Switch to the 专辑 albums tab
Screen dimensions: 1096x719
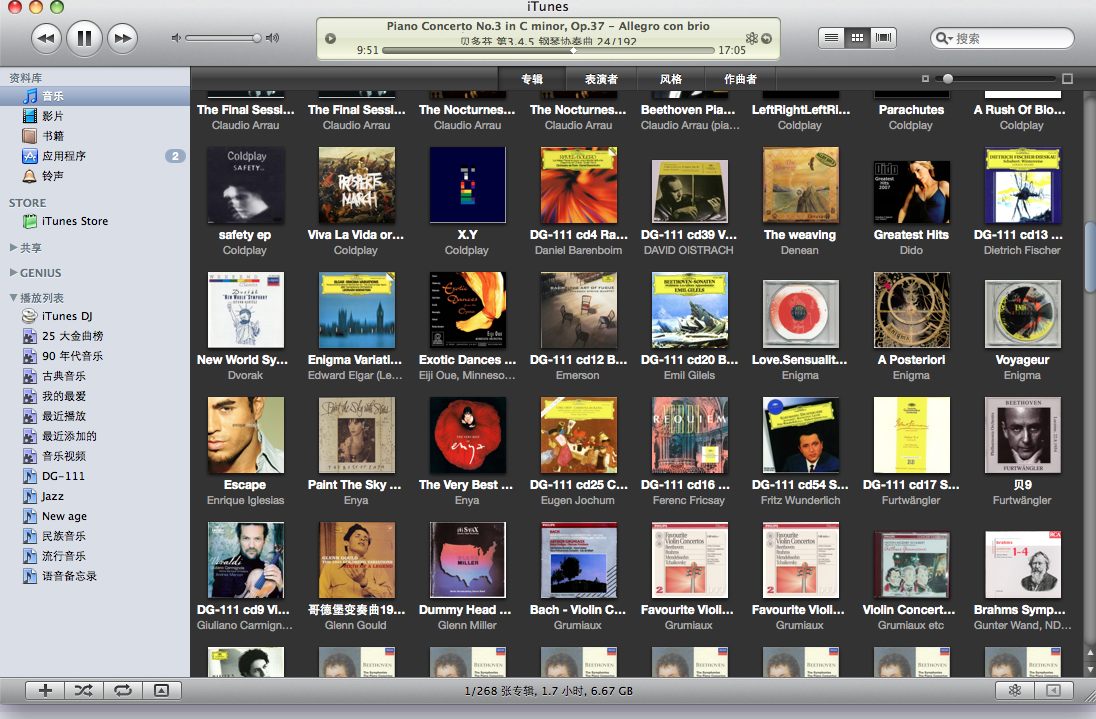point(532,79)
